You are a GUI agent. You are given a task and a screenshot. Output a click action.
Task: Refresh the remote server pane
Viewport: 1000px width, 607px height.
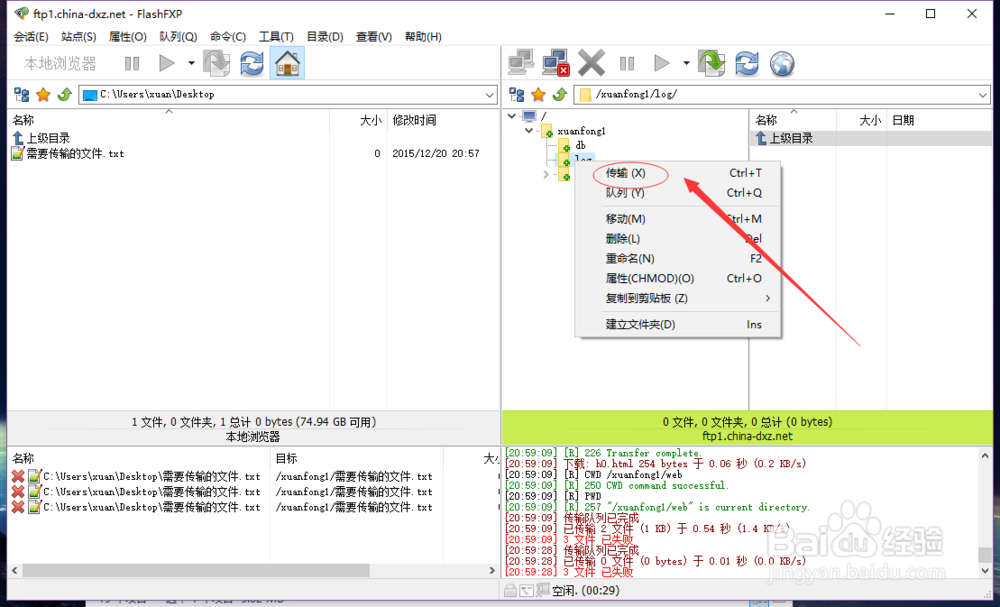click(747, 63)
